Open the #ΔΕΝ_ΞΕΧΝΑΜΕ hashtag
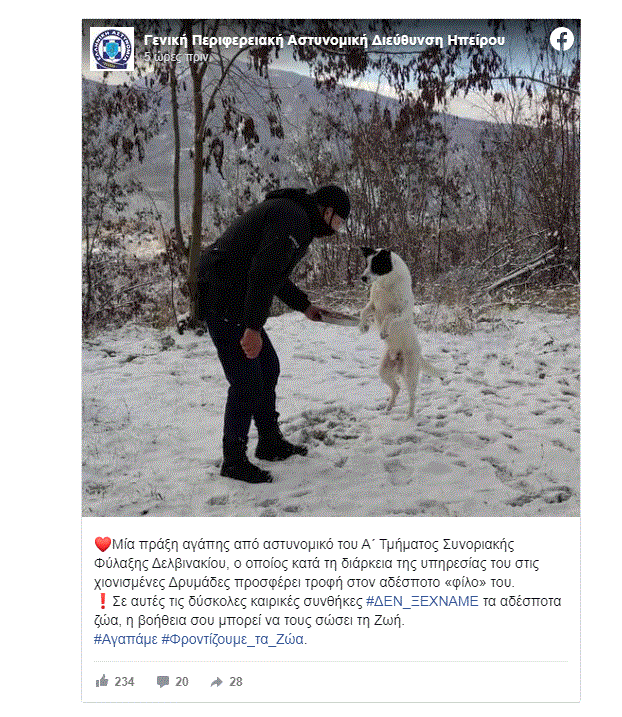This screenshot has height=717, width=622. point(422,601)
